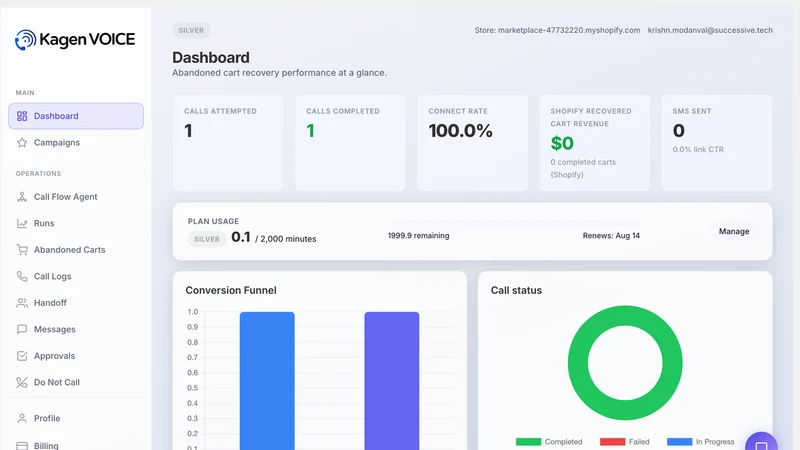Screen dimensions: 800x450
Task: Click the Connect Rate 100.0% card
Action: 472,143
